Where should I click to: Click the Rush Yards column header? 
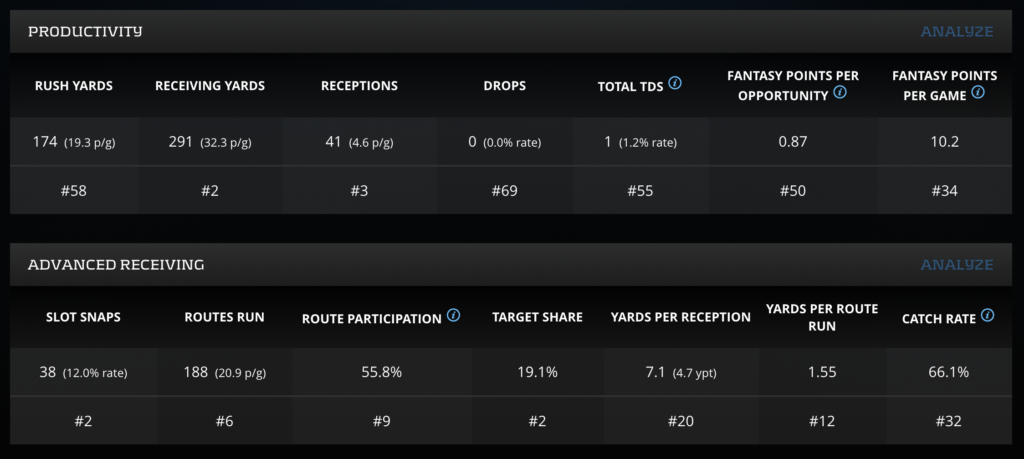pyautogui.click(x=74, y=86)
